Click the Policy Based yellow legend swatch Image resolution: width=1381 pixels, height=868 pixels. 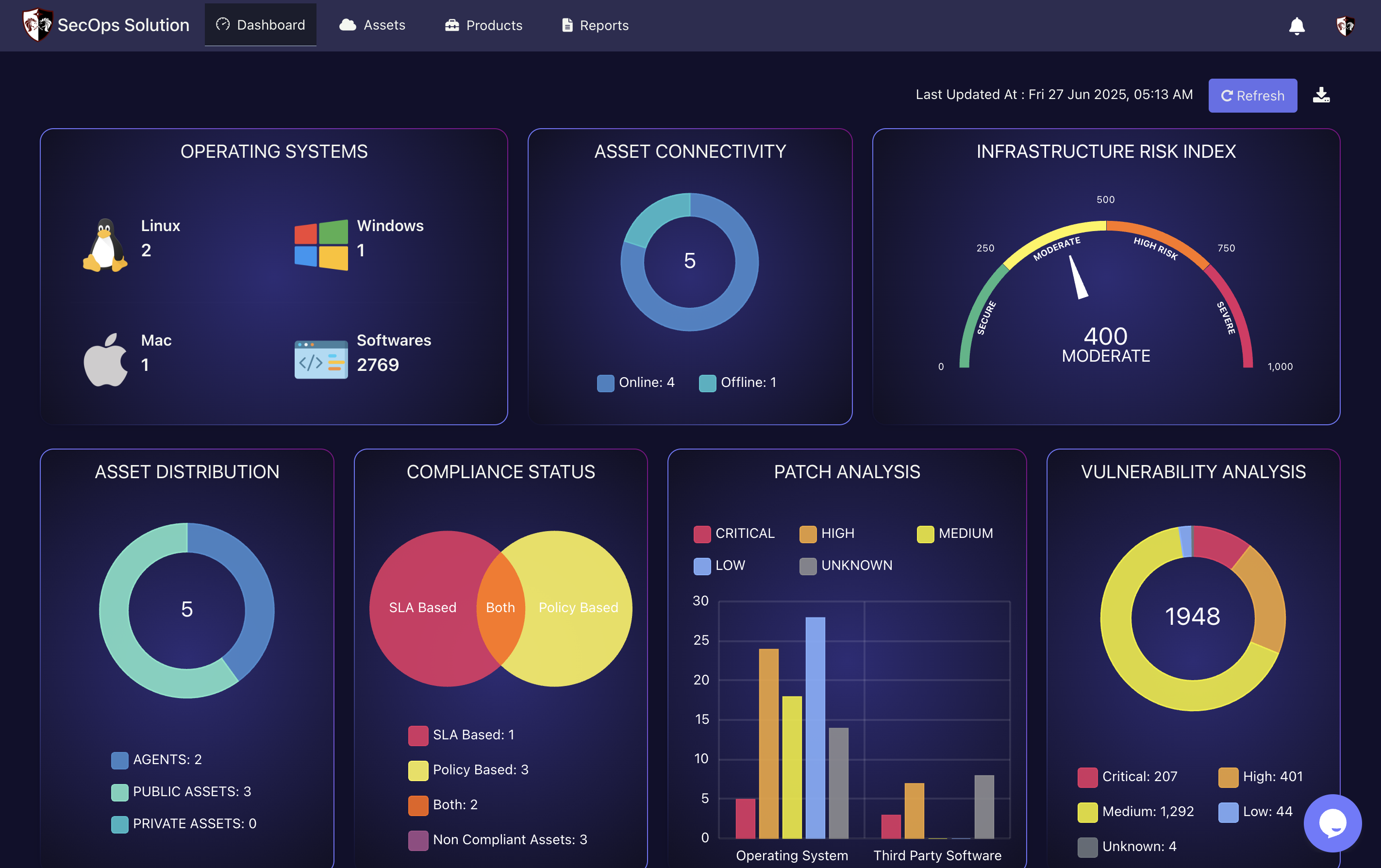417,770
